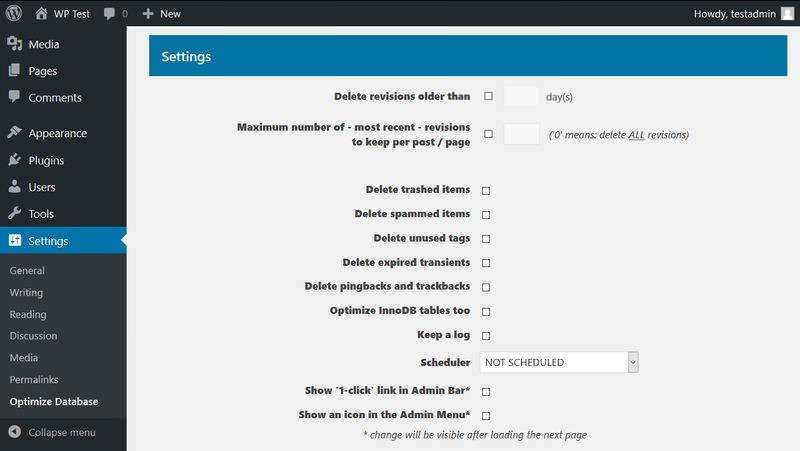Click the testadmin avatar icon

tap(788, 14)
